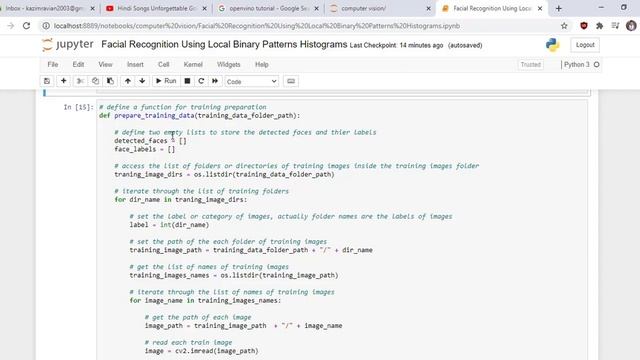Image resolution: width=640 pixels, height=360 pixels.
Task: Click the def prepare_training_data line
Action: (x=199, y=116)
